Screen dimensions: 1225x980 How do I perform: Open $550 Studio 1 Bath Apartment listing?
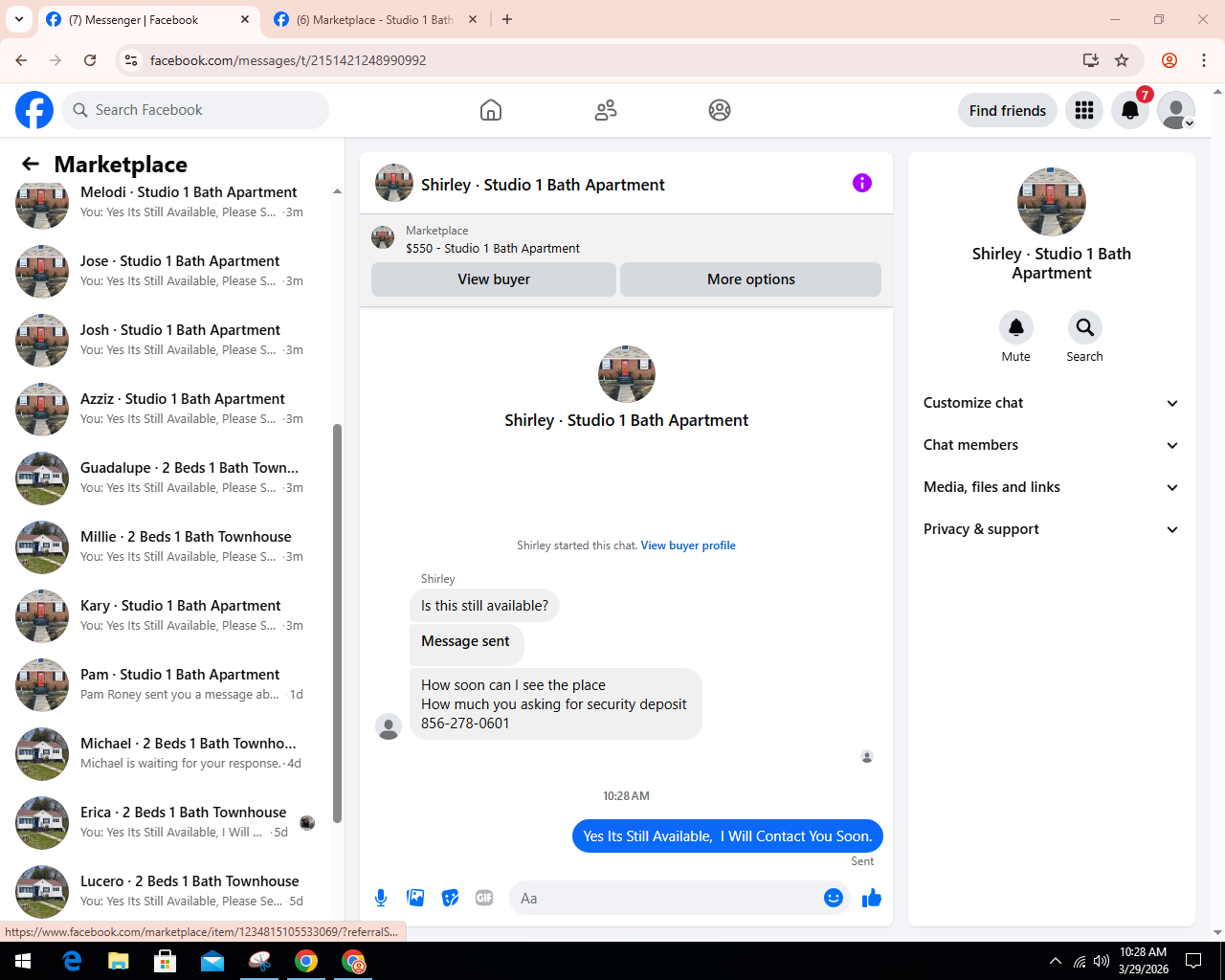pyautogui.click(x=493, y=248)
